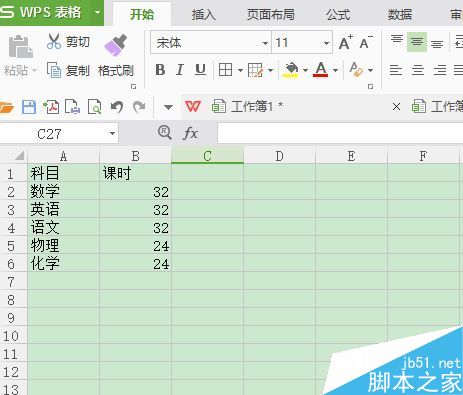
Task: Click cell containing 物理
Action: tap(63, 246)
